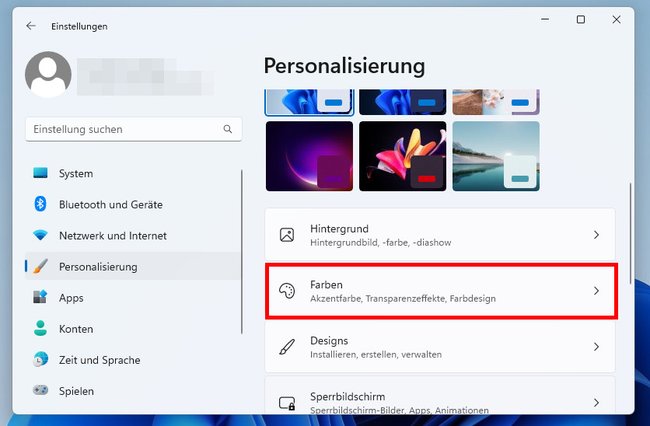This screenshot has height=426, width=650.
Task: Click the Einstellung suchen search field
Action: tap(133, 129)
